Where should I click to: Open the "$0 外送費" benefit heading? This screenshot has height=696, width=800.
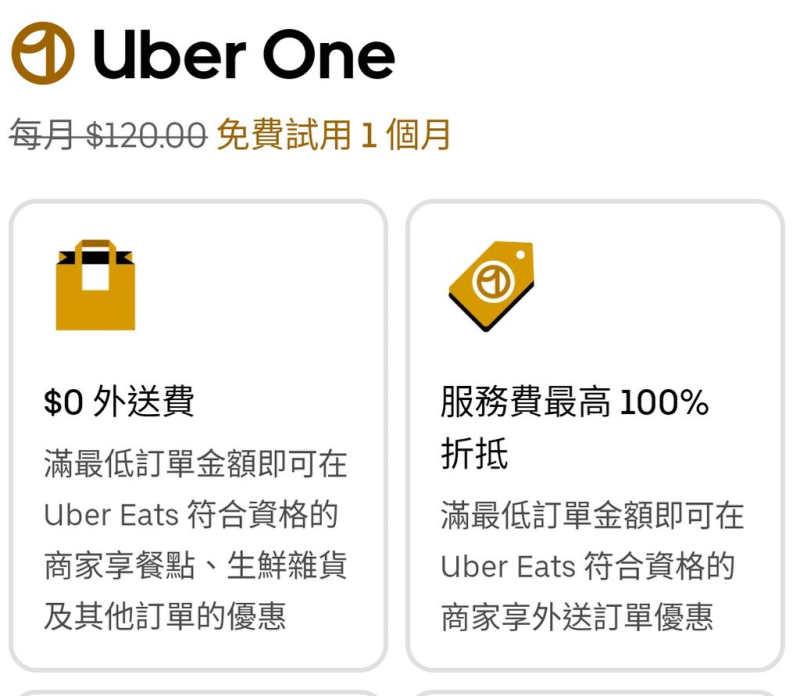[x=119, y=402]
